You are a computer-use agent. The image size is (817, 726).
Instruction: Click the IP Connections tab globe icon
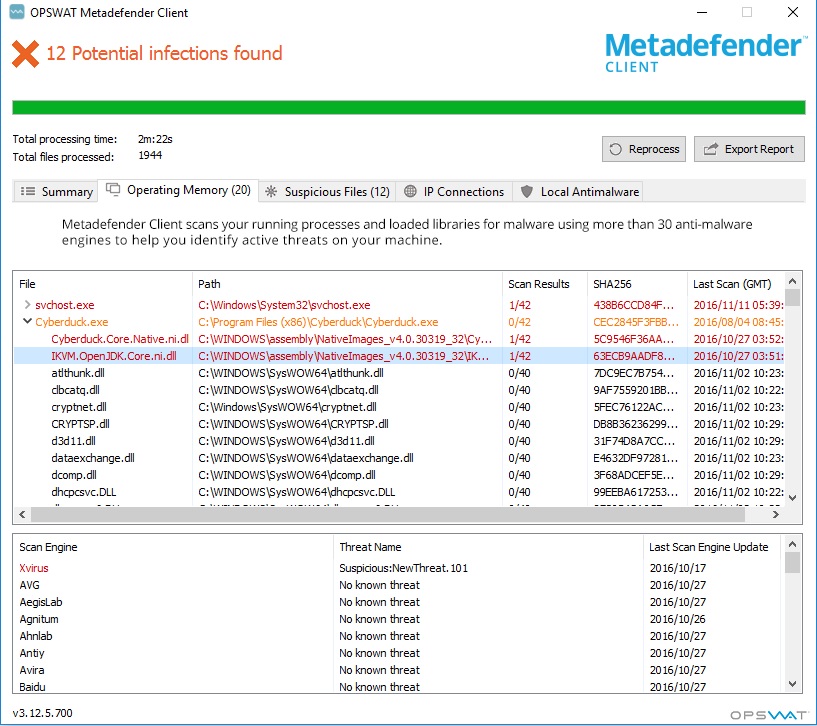(x=411, y=191)
